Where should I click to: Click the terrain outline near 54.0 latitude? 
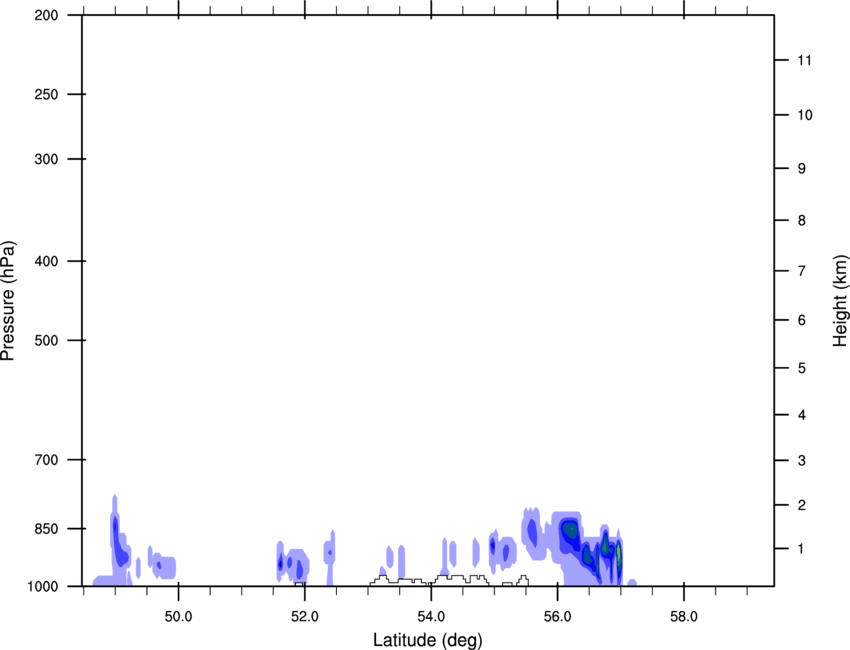[x=449, y=580]
